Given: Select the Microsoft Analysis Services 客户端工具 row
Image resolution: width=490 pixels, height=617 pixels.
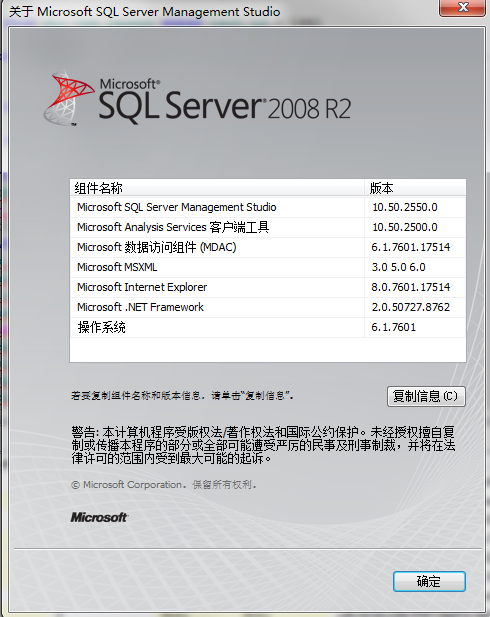Looking at the screenshot, I should pos(268,227).
